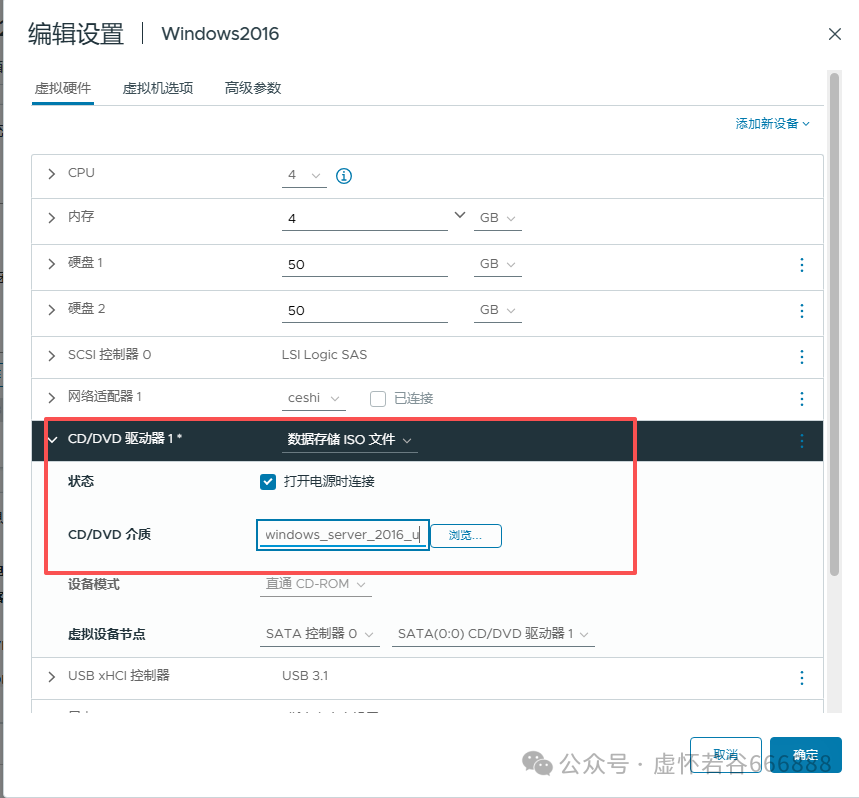This screenshot has width=859, height=798.
Task: Open the 硬盘 2 three-dot options menu
Action: coord(801,311)
